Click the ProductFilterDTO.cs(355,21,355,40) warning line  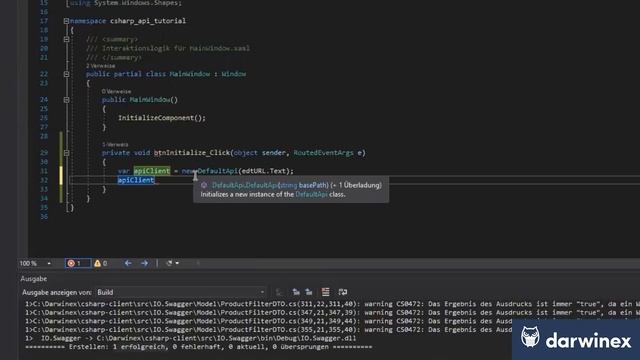pyautogui.click(x=268, y=330)
